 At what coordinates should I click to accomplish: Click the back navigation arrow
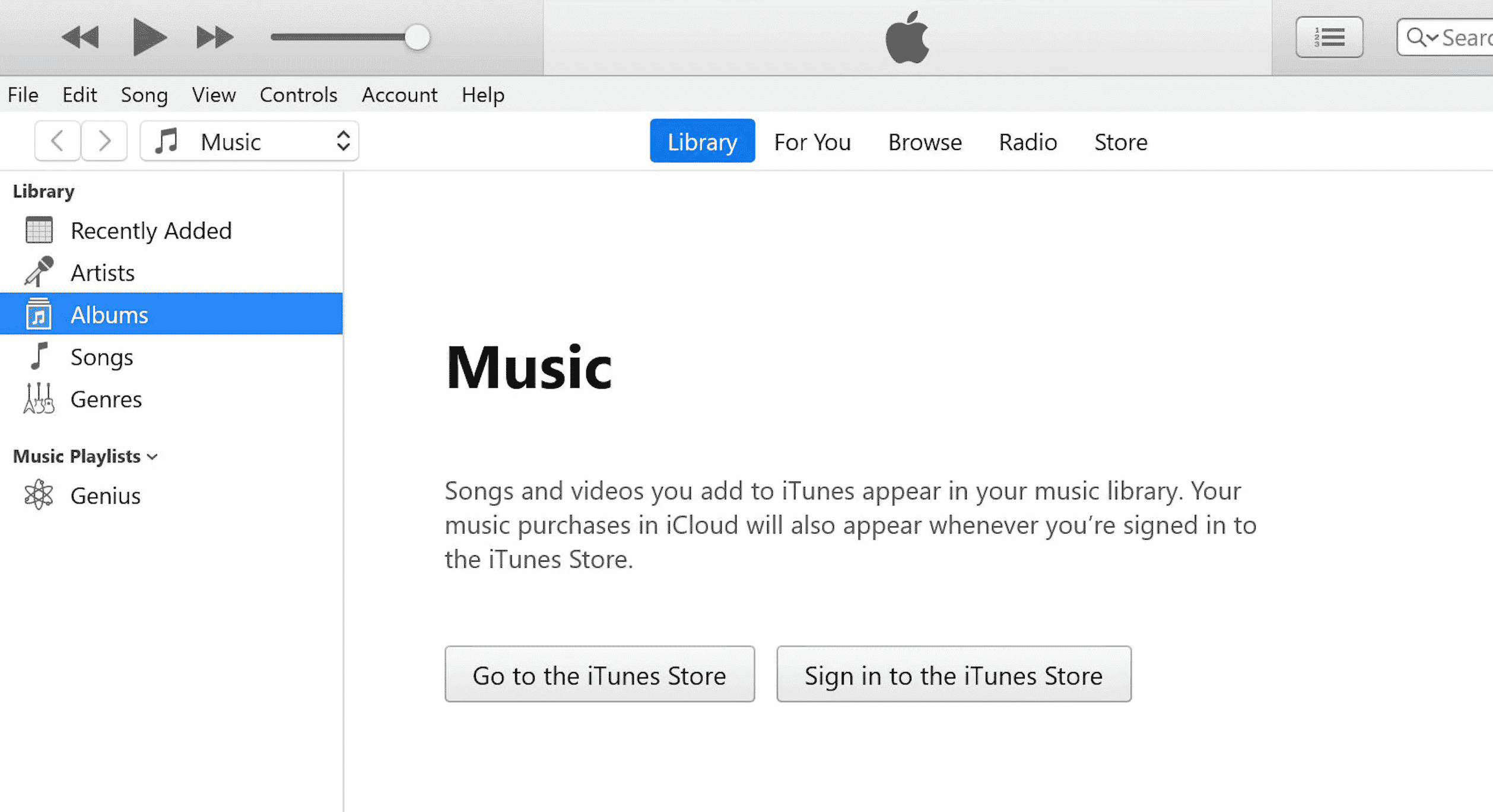point(56,141)
